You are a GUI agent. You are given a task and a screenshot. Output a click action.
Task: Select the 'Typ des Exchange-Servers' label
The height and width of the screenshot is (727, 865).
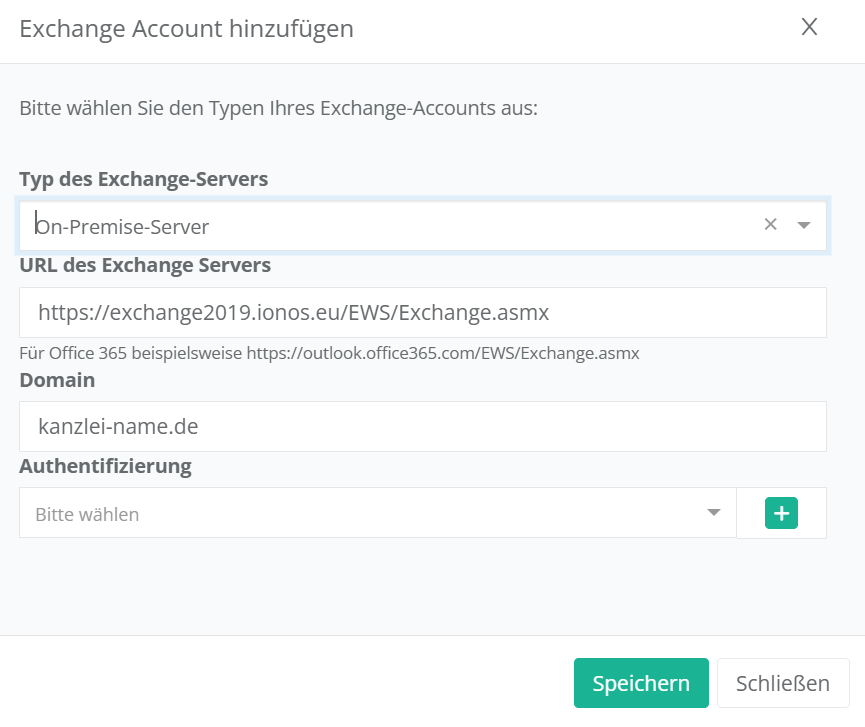pyautogui.click(x=143, y=180)
